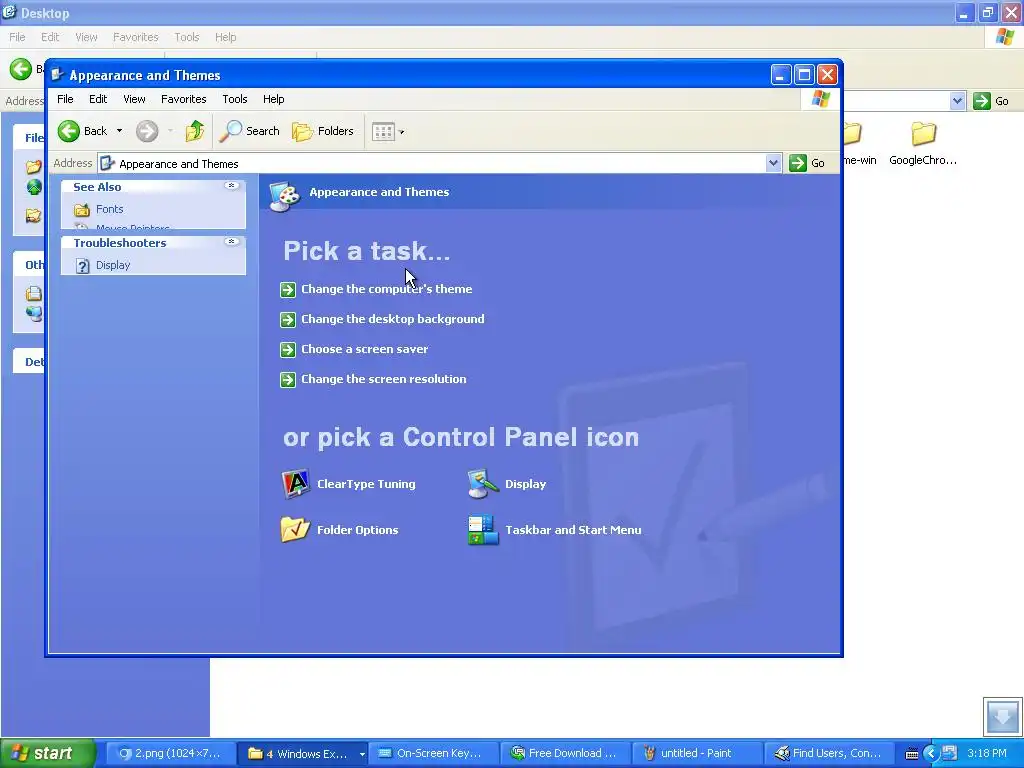
Task: Click the down-arrow box at bottom-right corner
Action: pos(1002,716)
